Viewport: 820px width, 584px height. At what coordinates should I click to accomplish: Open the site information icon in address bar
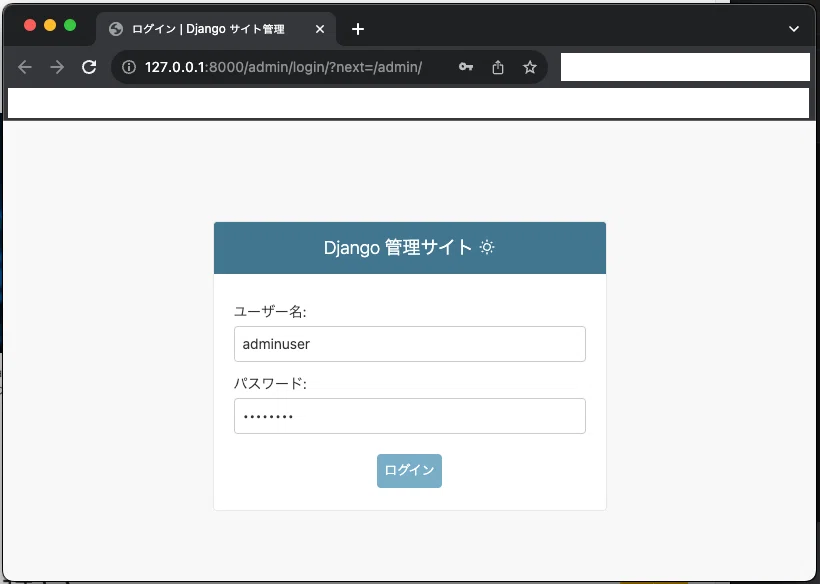click(129, 67)
